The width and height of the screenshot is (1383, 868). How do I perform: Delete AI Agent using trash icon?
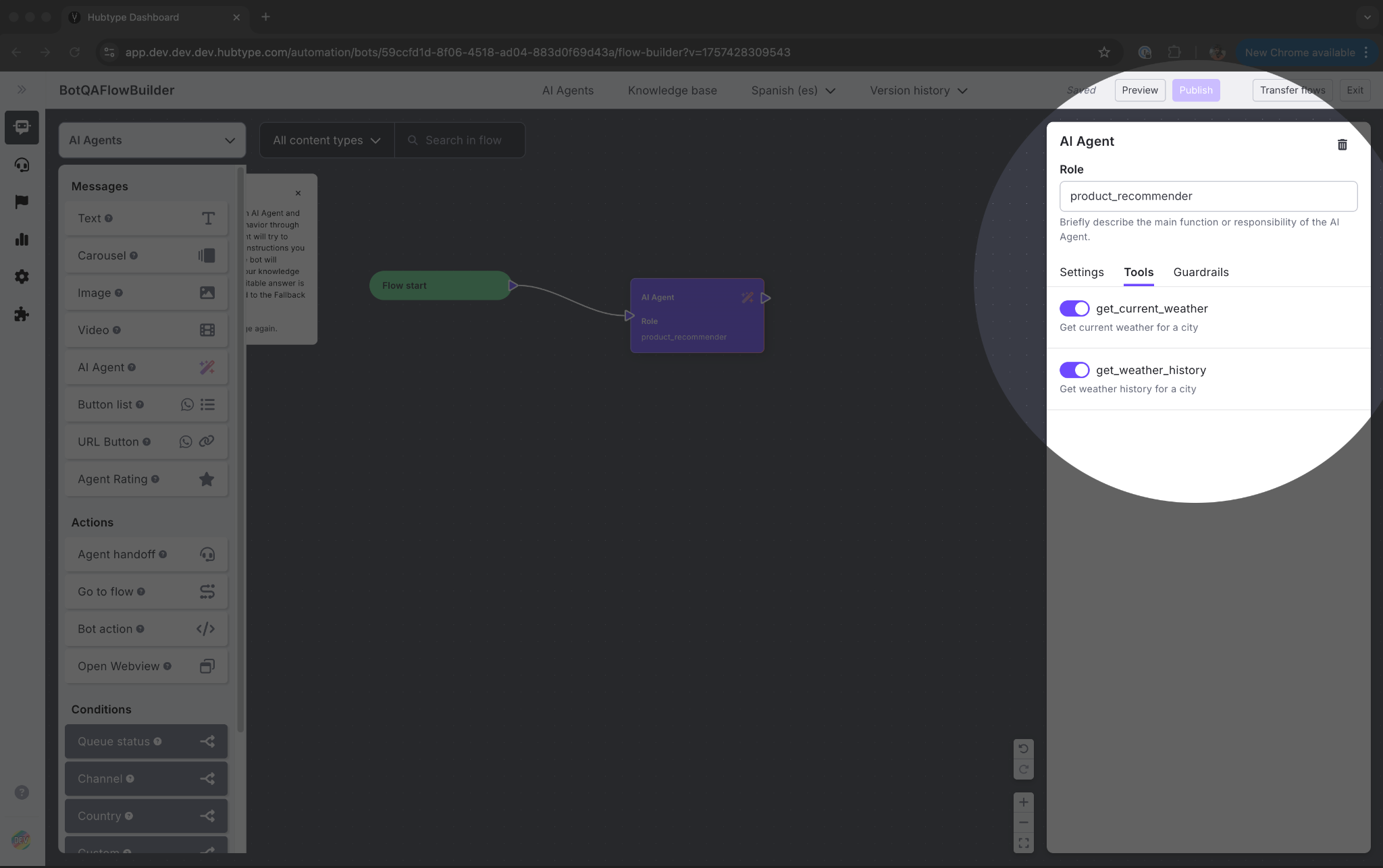[1342, 144]
